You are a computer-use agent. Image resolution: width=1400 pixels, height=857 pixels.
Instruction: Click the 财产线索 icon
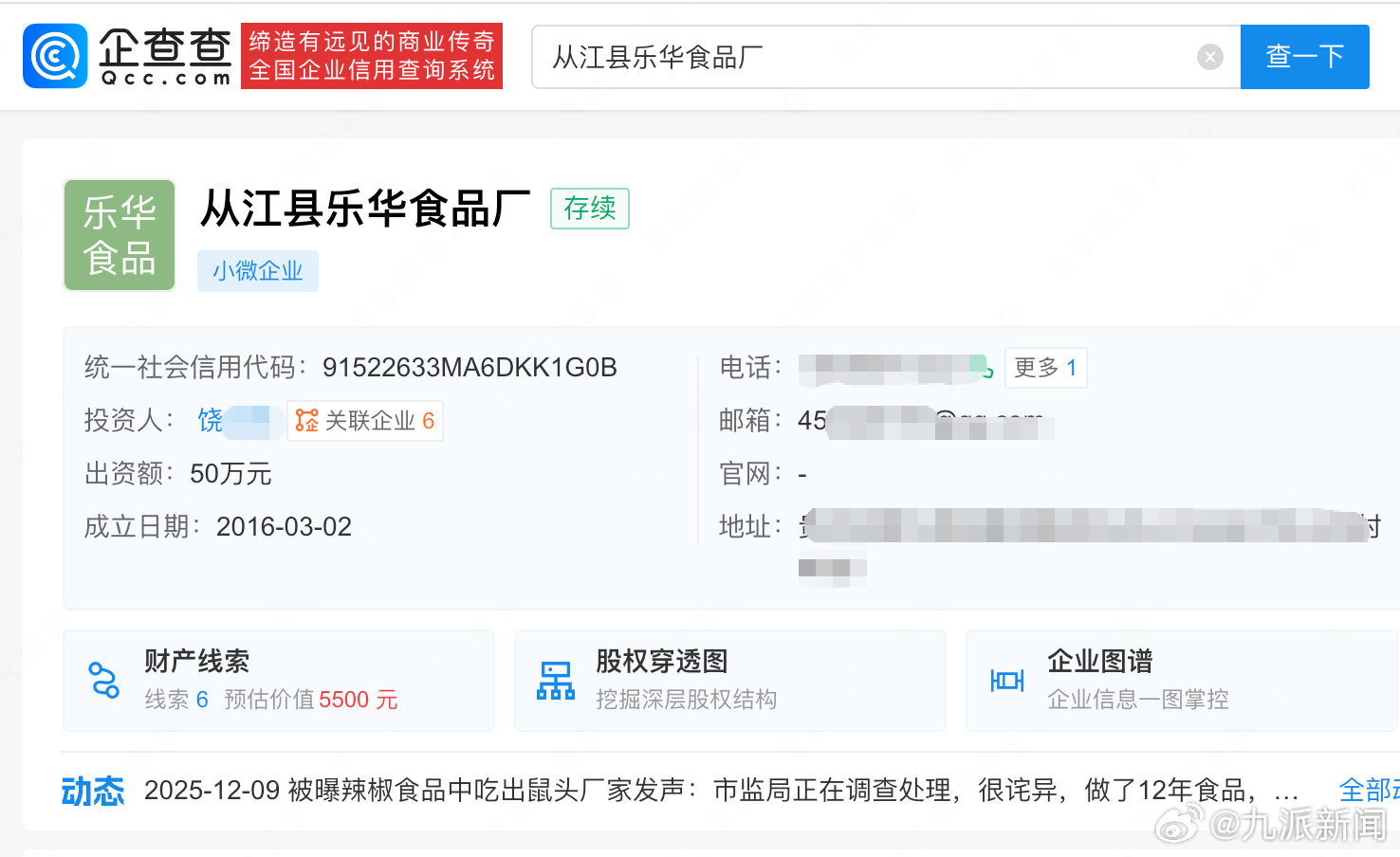pyautogui.click(x=103, y=681)
